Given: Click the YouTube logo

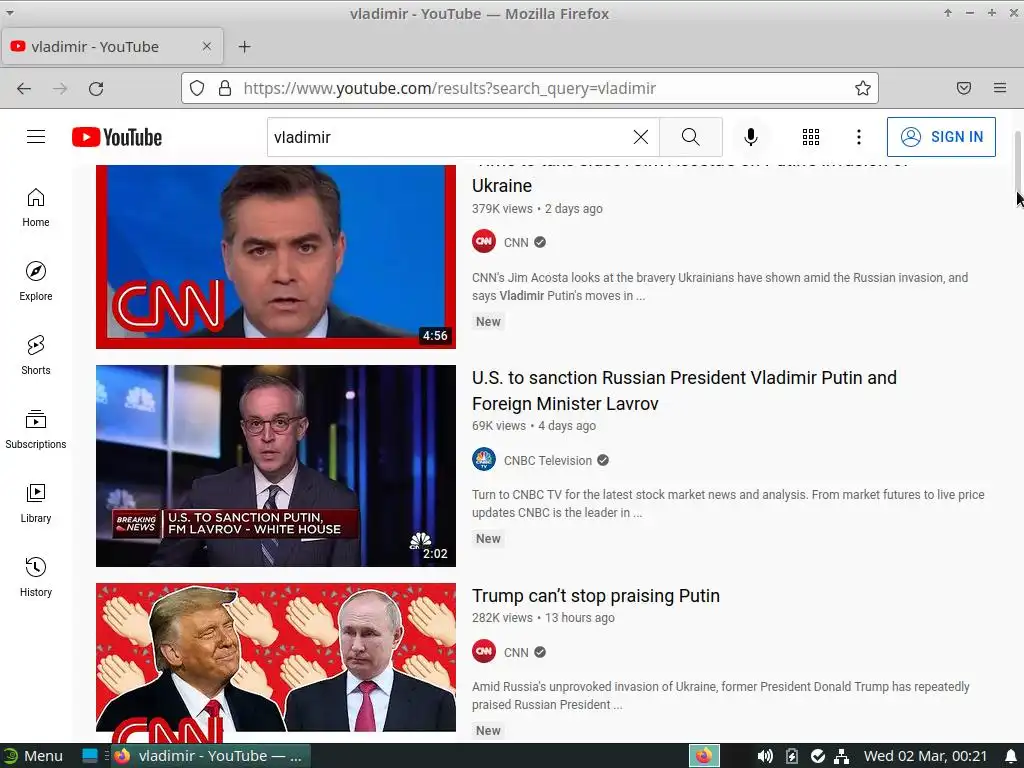Looking at the screenshot, I should (x=117, y=137).
